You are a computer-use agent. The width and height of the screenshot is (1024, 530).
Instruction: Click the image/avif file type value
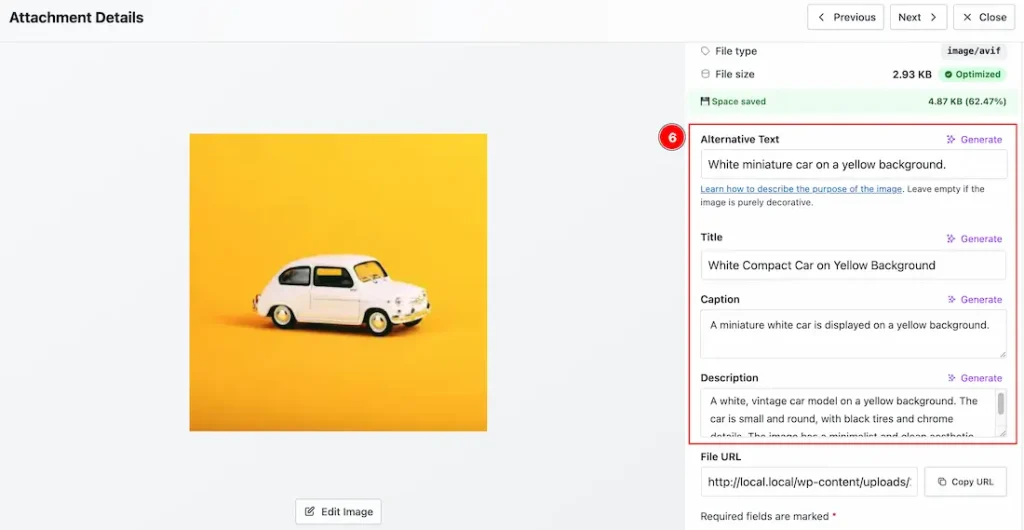[974, 51]
